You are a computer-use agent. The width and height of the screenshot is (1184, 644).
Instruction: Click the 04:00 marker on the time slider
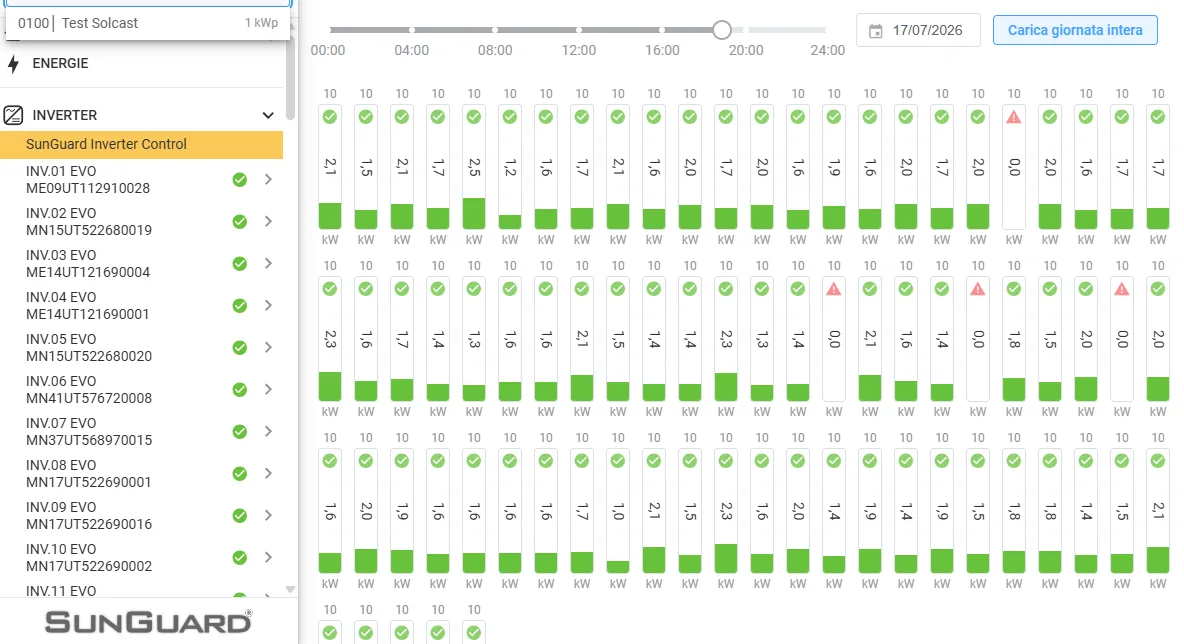pos(412,30)
